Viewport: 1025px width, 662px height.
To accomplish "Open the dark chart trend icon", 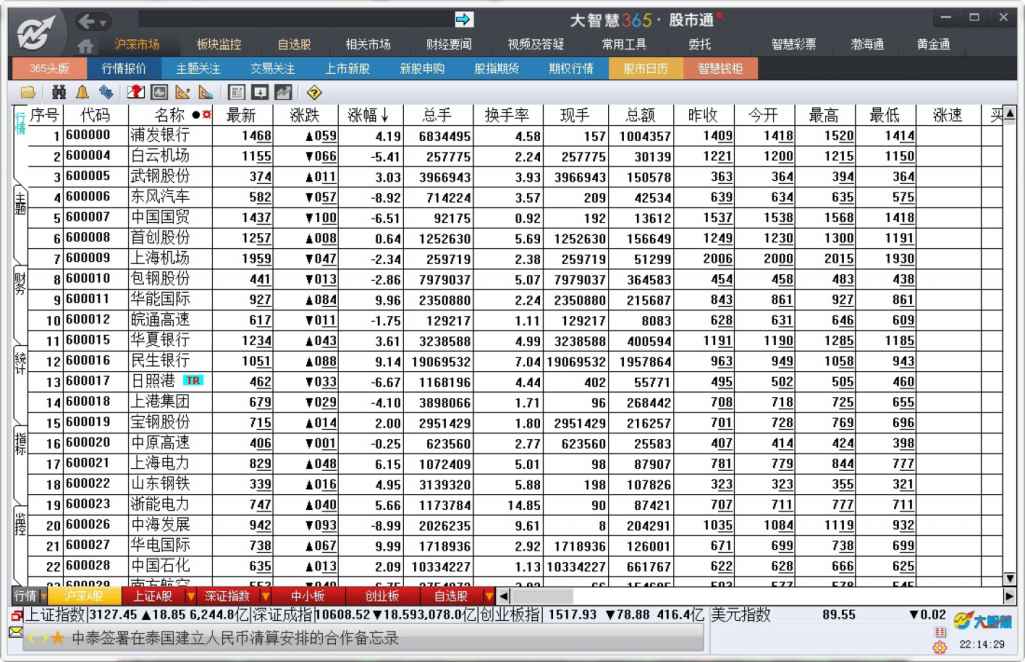I will pyautogui.click(x=283, y=93).
